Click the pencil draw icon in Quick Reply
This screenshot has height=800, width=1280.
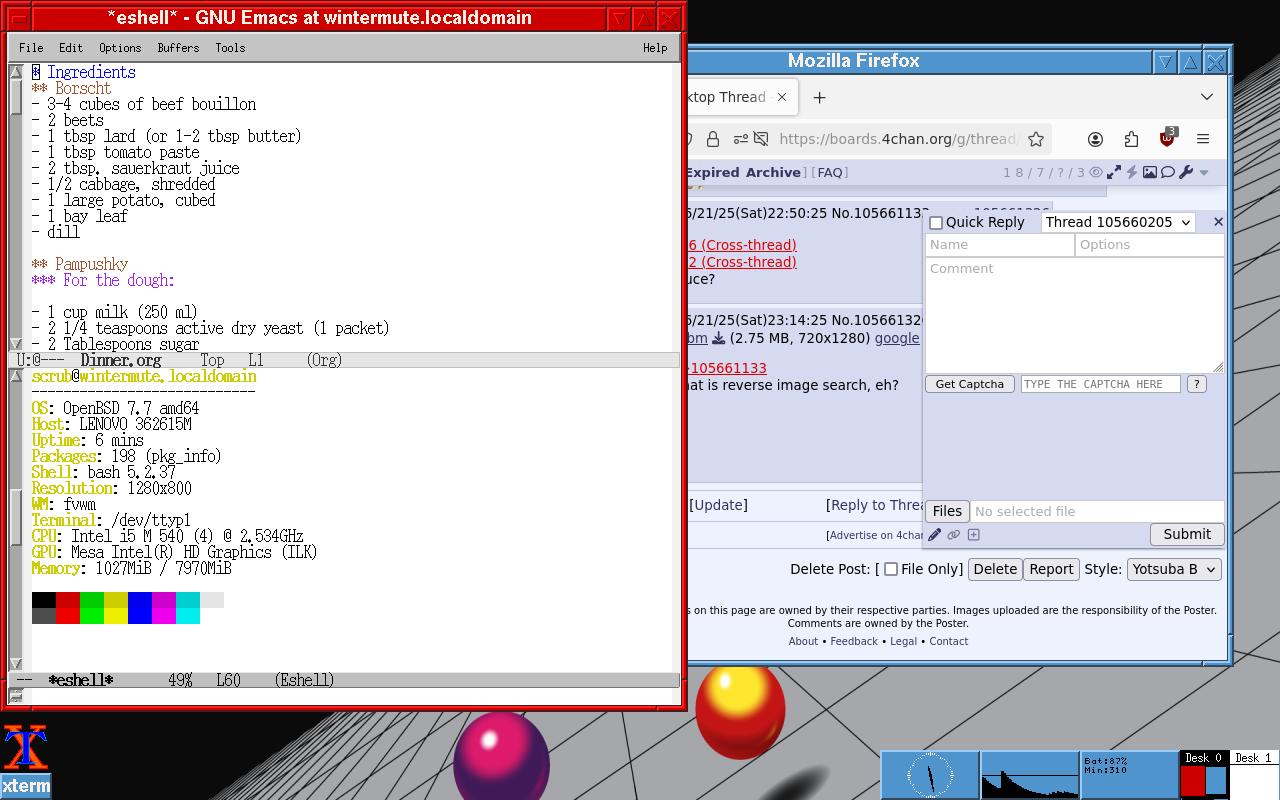[x=935, y=535]
